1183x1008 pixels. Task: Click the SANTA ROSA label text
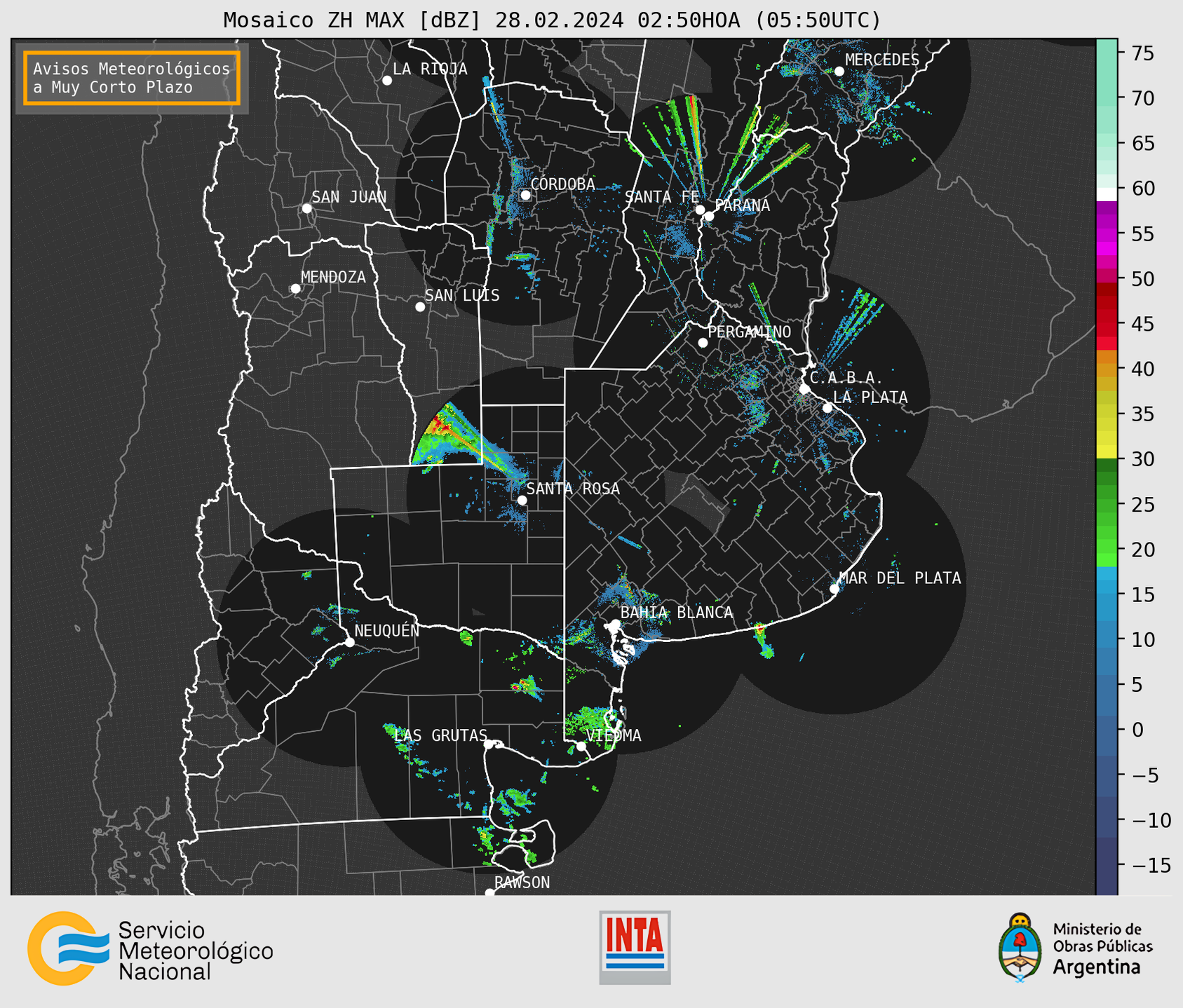(573, 489)
